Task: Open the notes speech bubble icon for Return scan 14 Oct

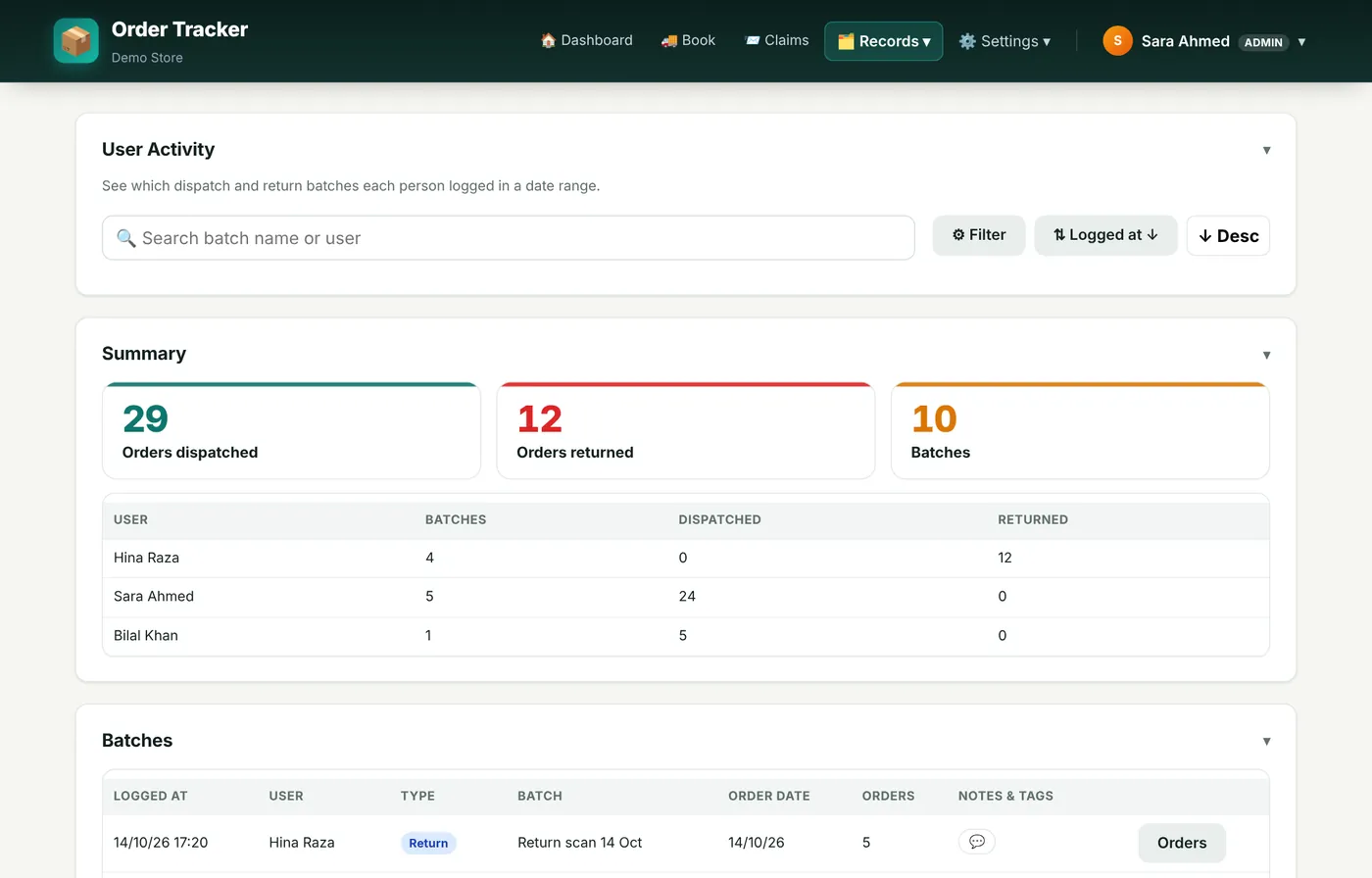Action: click(977, 842)
